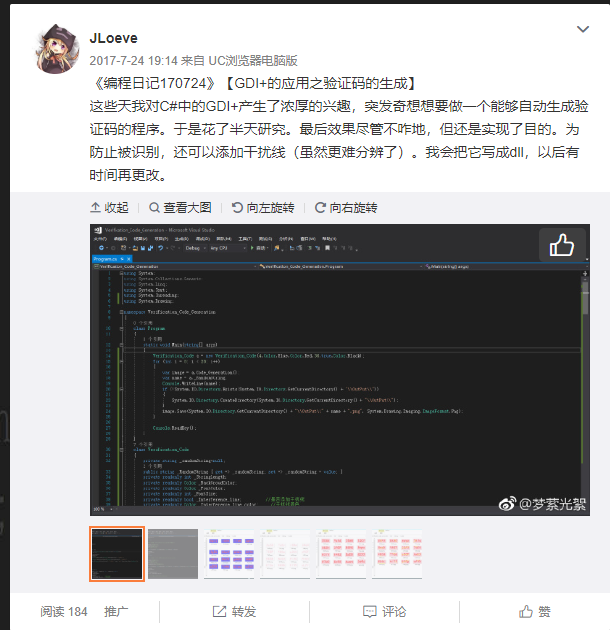Select the third thumbnail with purple captchas
The height and width of the screenshot is (630, 610).
point(229,554)
